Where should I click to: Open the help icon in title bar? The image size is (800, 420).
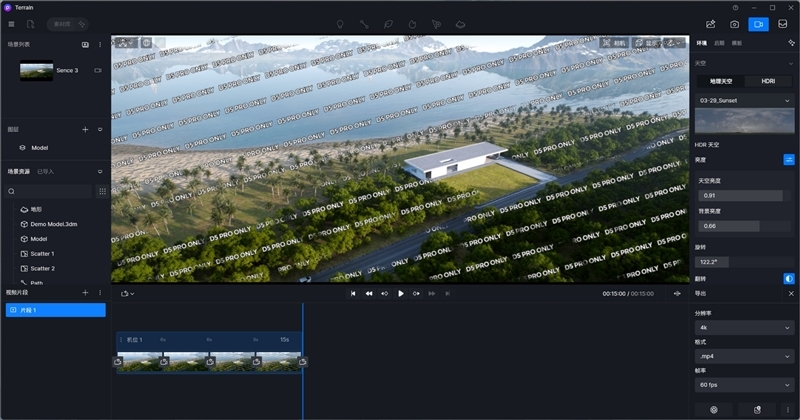(x=735, y=8)
